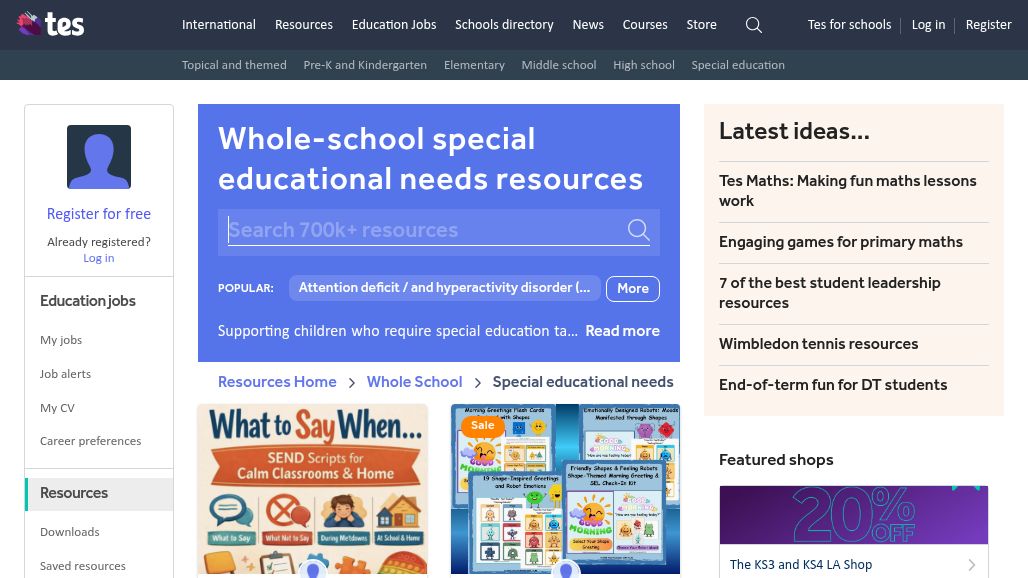Select Pre-K and Kindergarten sub-navigation link

365,65
